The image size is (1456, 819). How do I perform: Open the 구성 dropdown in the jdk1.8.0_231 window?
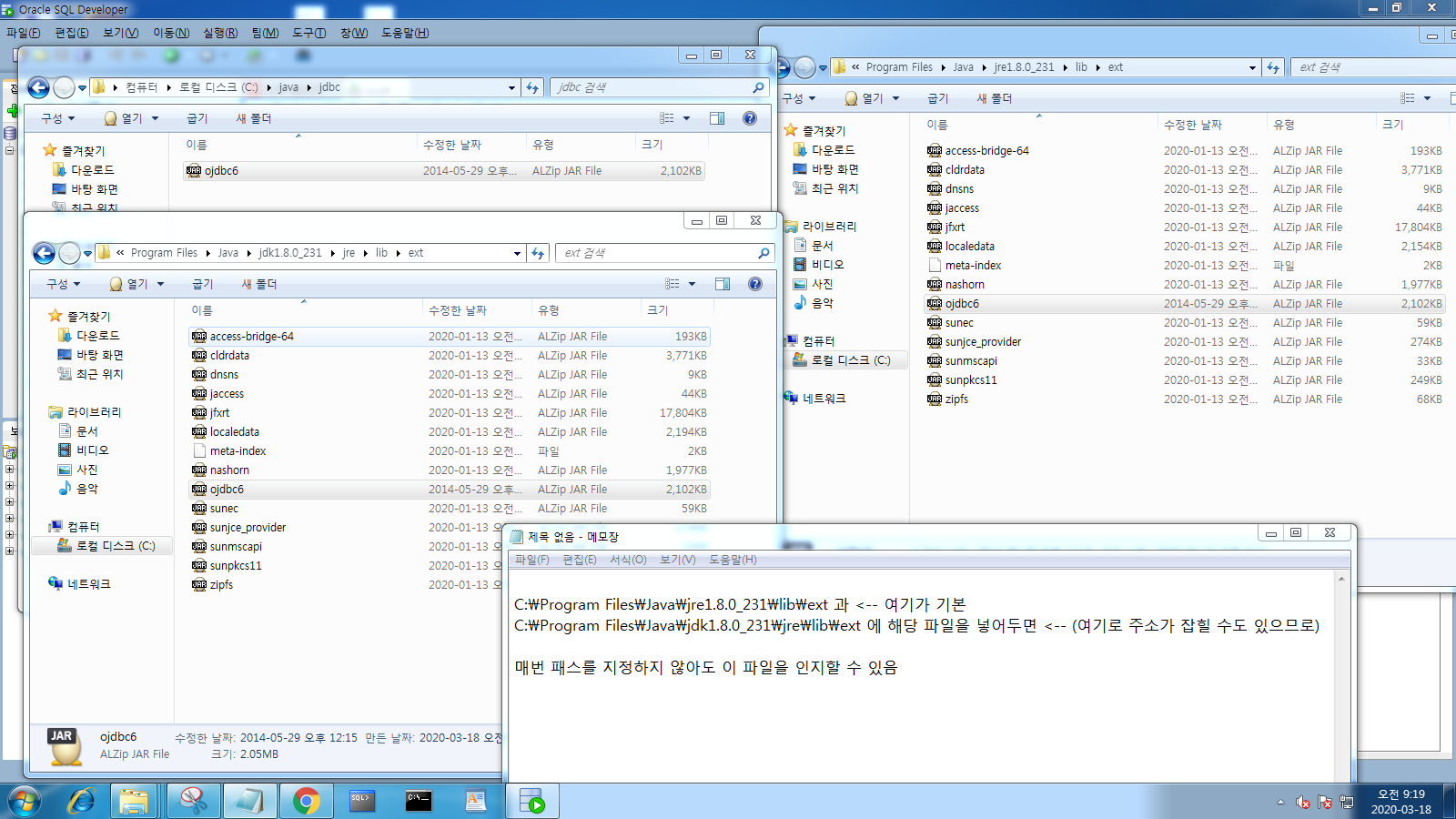[63, 284]
